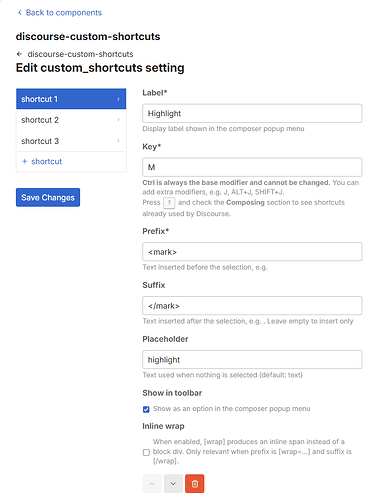Image resolution: width=382 pixels, height=500 pixels.
Task: Click Save Changes button
Action: 48,198
